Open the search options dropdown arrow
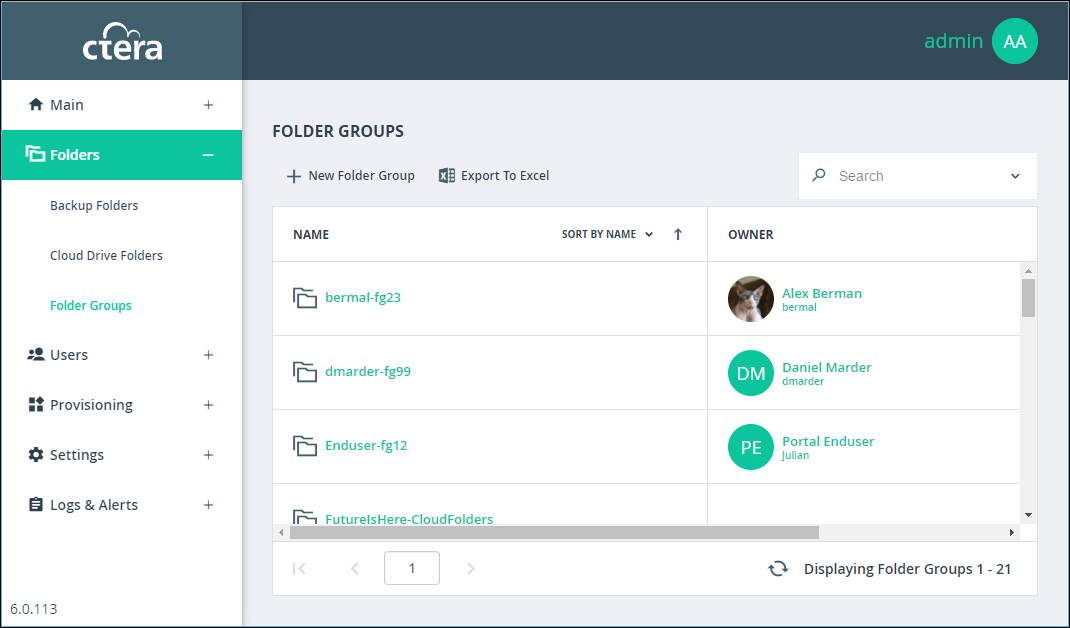This screenshot has width=1070, height=628. [x=1015, y=176]
